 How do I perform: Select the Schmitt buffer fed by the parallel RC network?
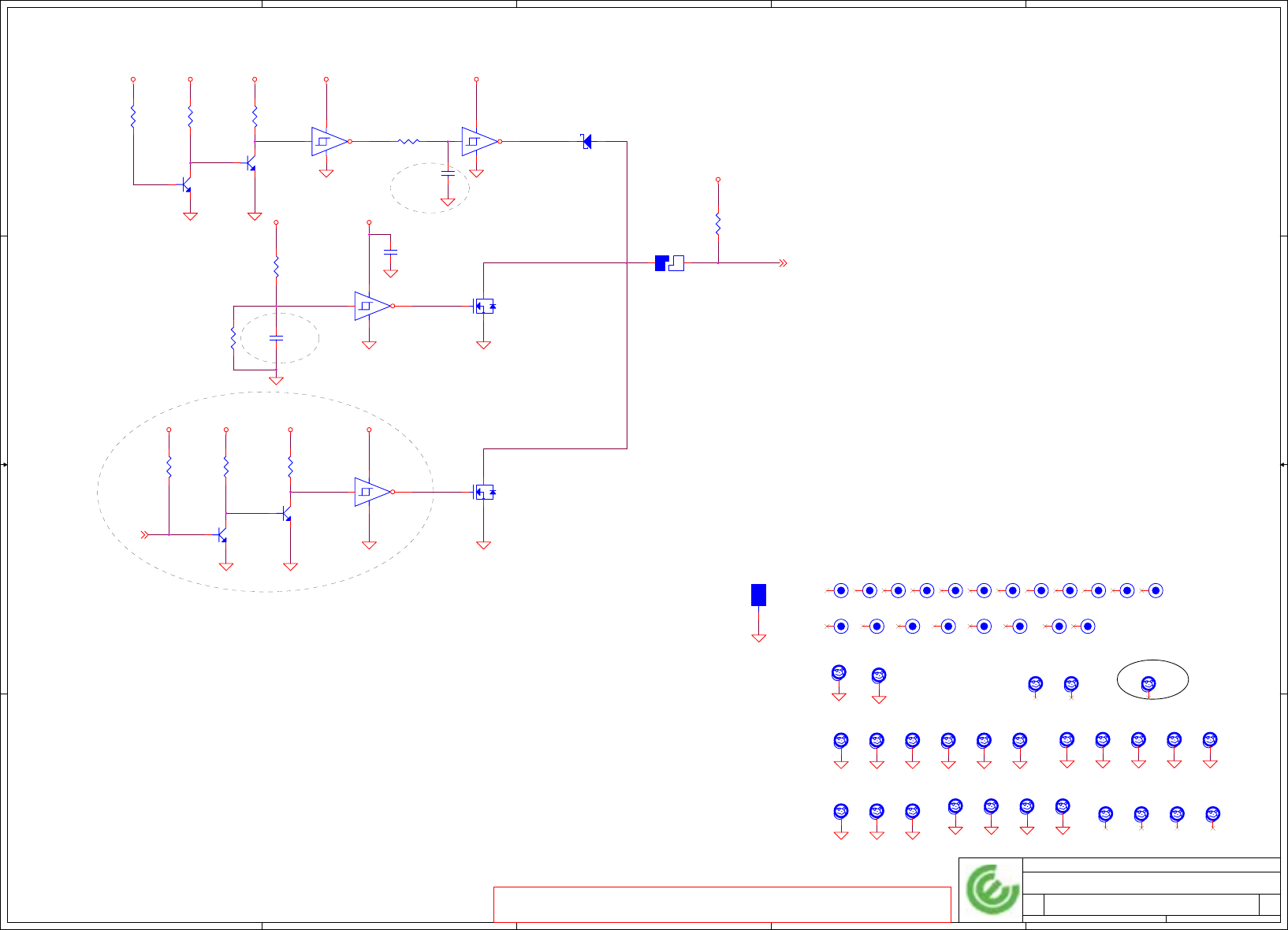click(x=374, y=306)
